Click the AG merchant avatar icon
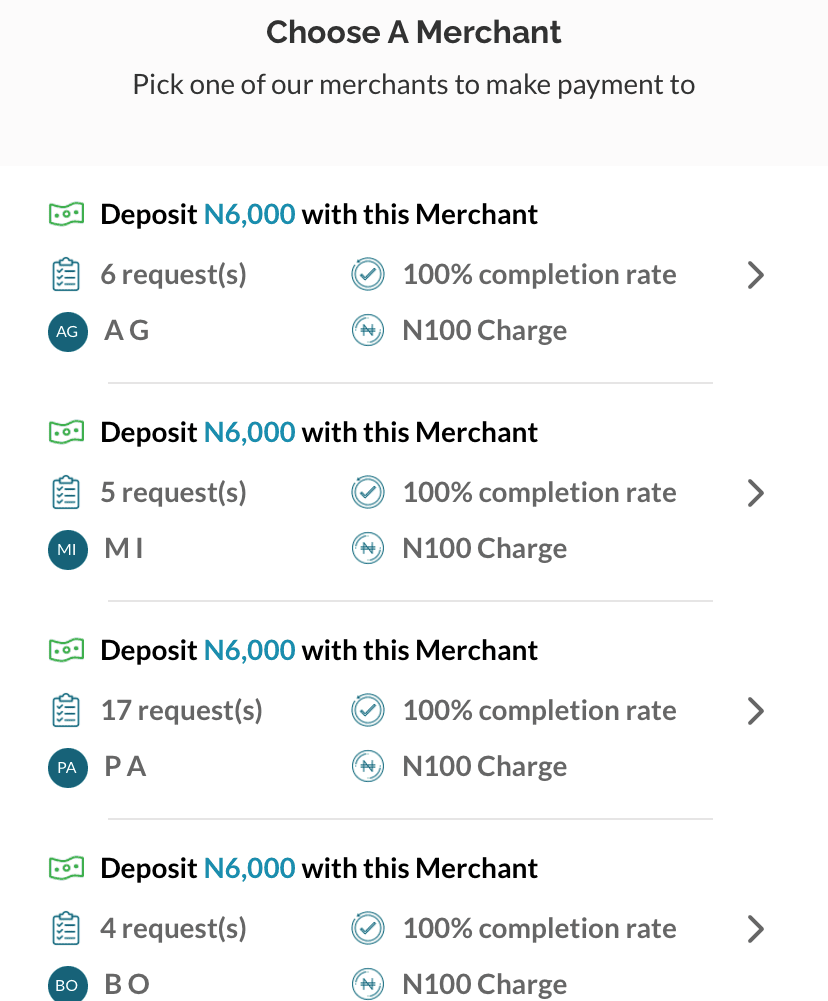 click(x=67, y=332)
